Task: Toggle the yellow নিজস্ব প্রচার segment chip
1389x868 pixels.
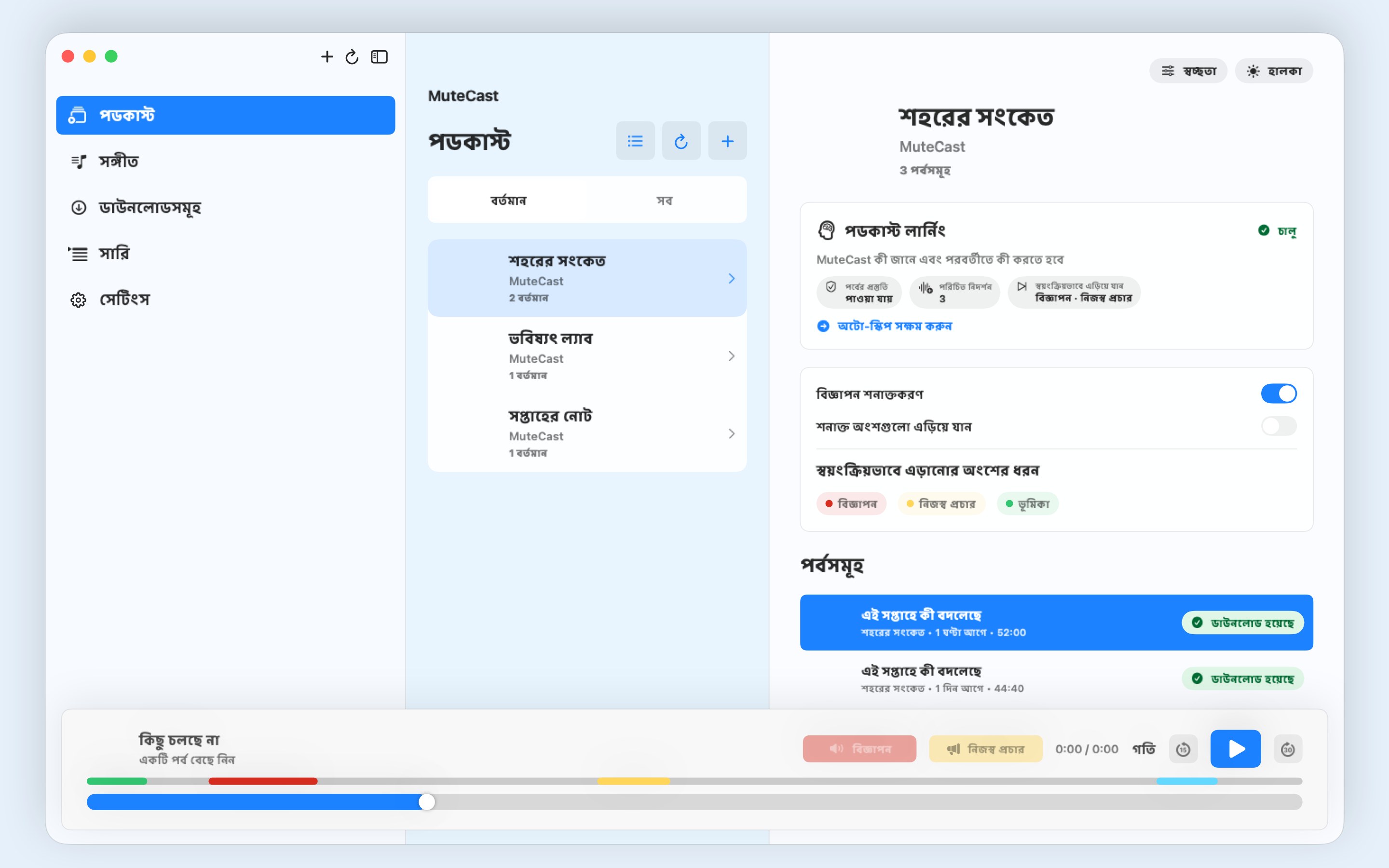Action: click(941, 503)
